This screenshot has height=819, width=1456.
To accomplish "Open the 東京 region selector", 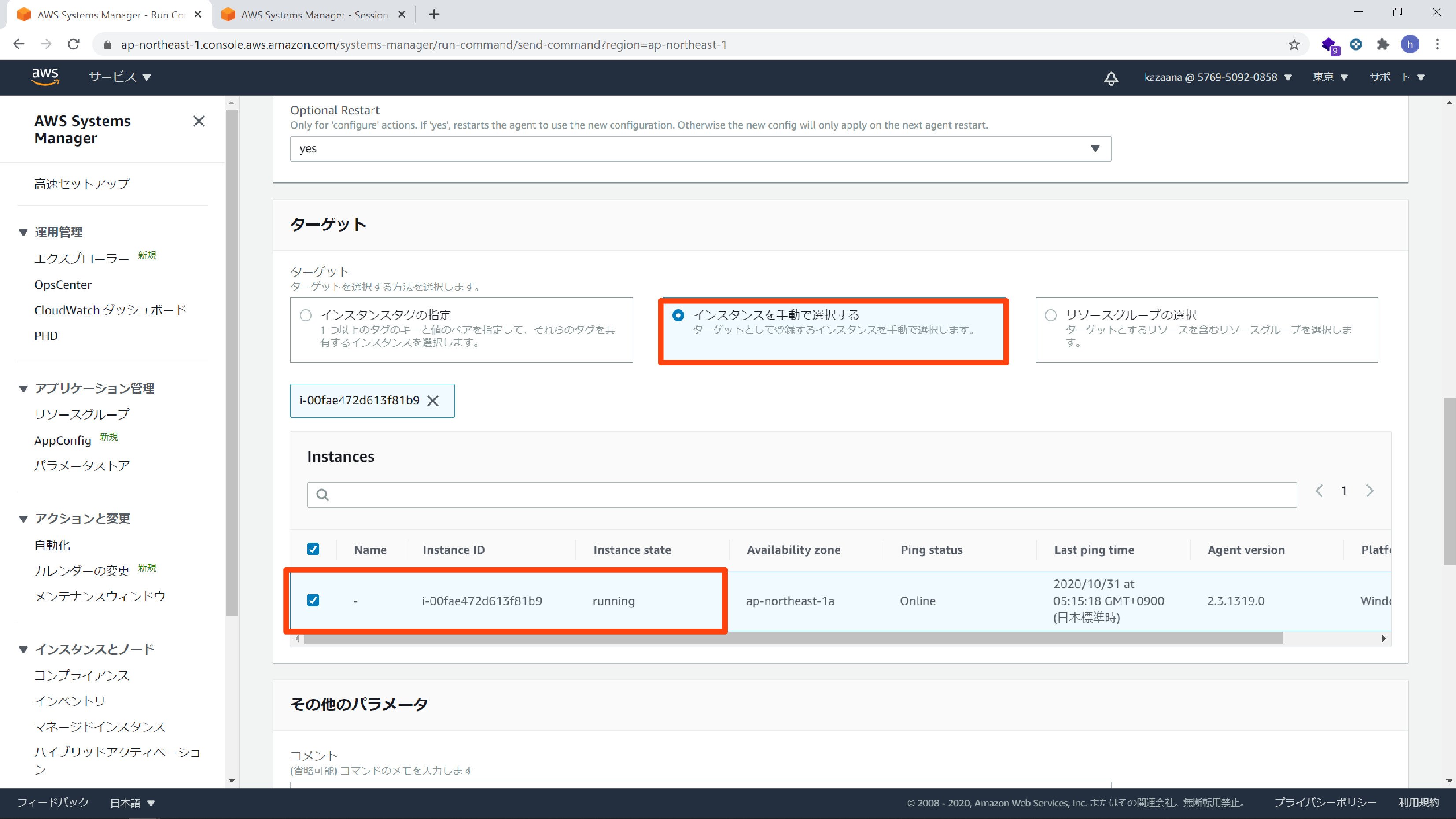I will (x=1330, y=77).
